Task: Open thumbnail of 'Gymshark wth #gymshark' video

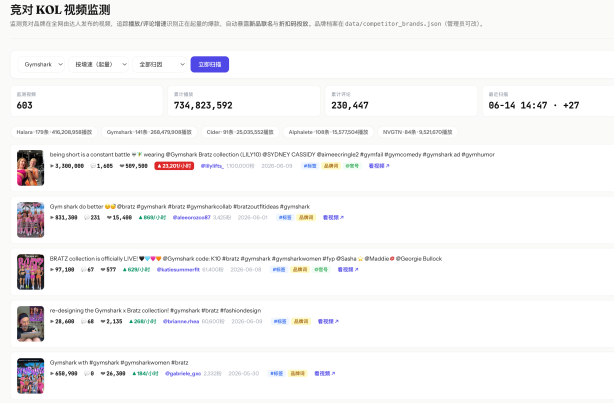Action: 31,376
